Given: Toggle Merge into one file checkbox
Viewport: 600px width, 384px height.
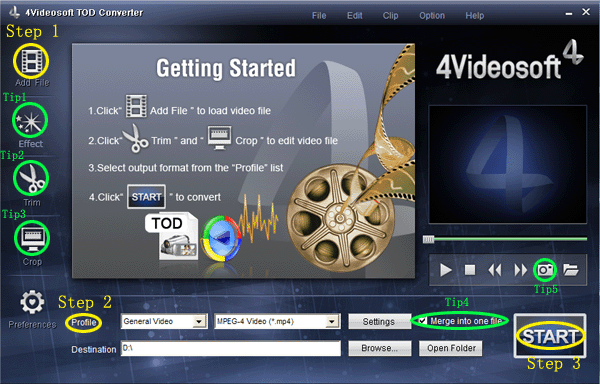Looking at the screenshot, I should (422, 321).
